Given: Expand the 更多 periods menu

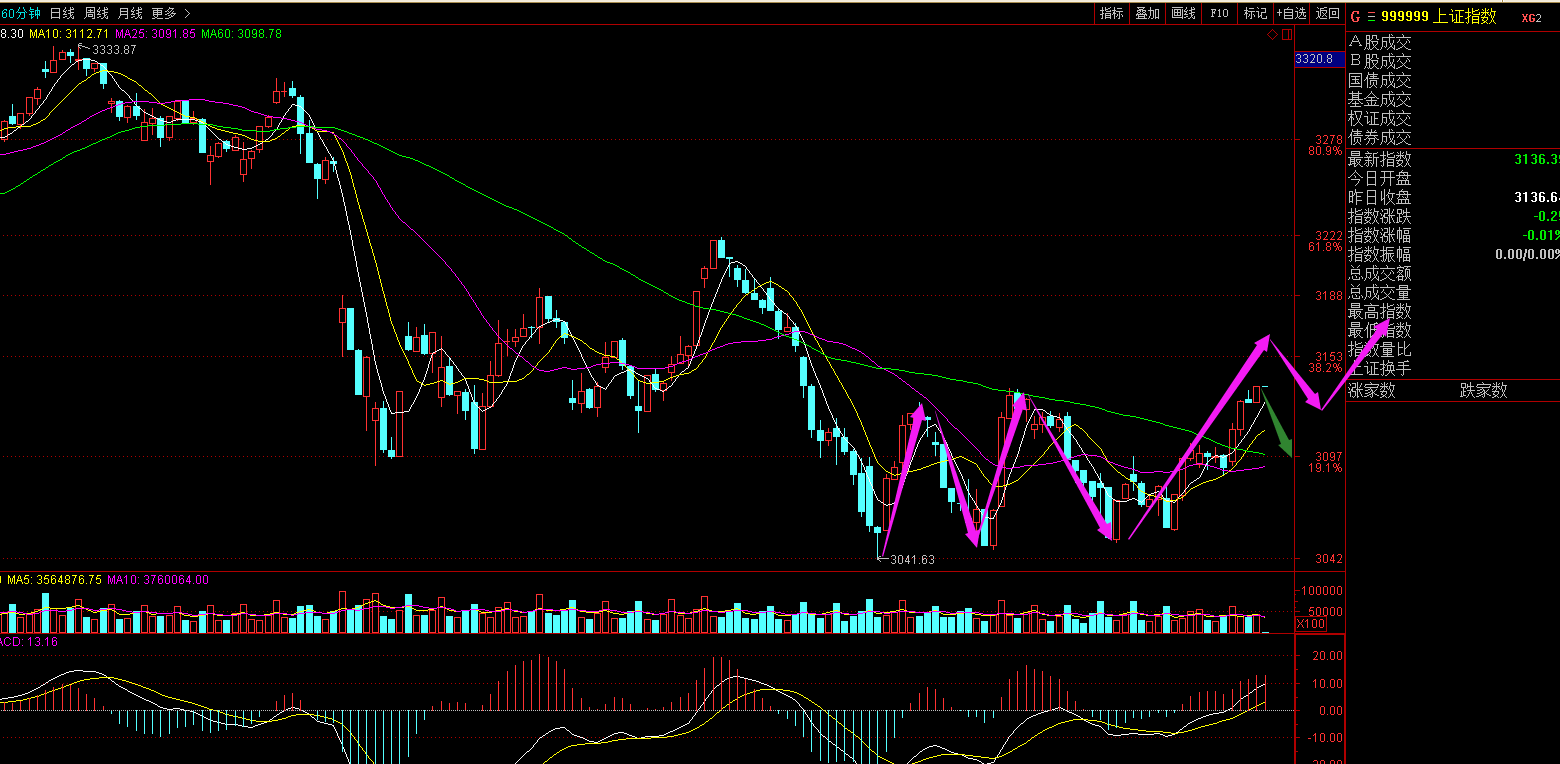Looking at the screenshot, I should (170, 13).
